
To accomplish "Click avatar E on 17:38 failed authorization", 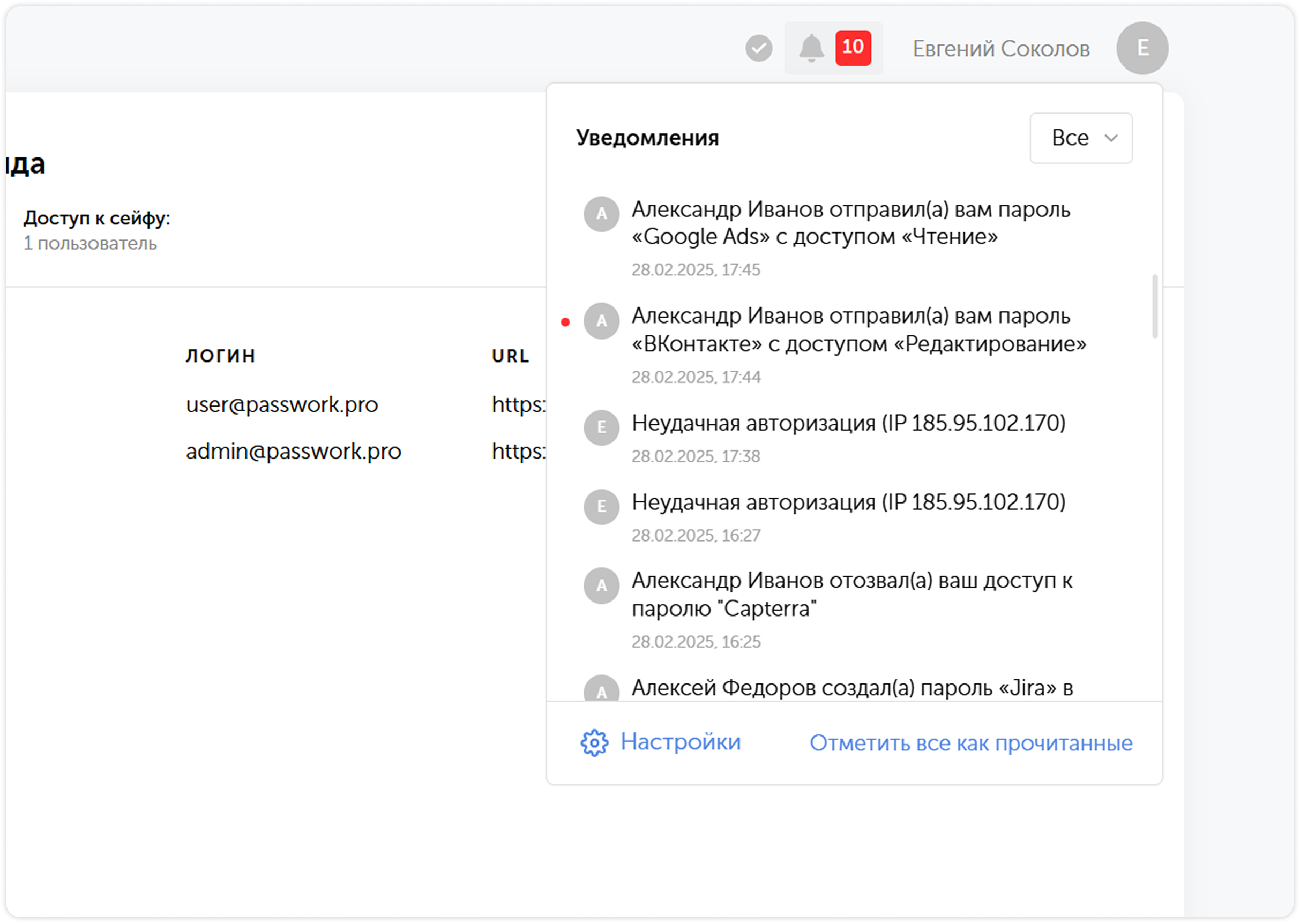I will coord(601,427).
